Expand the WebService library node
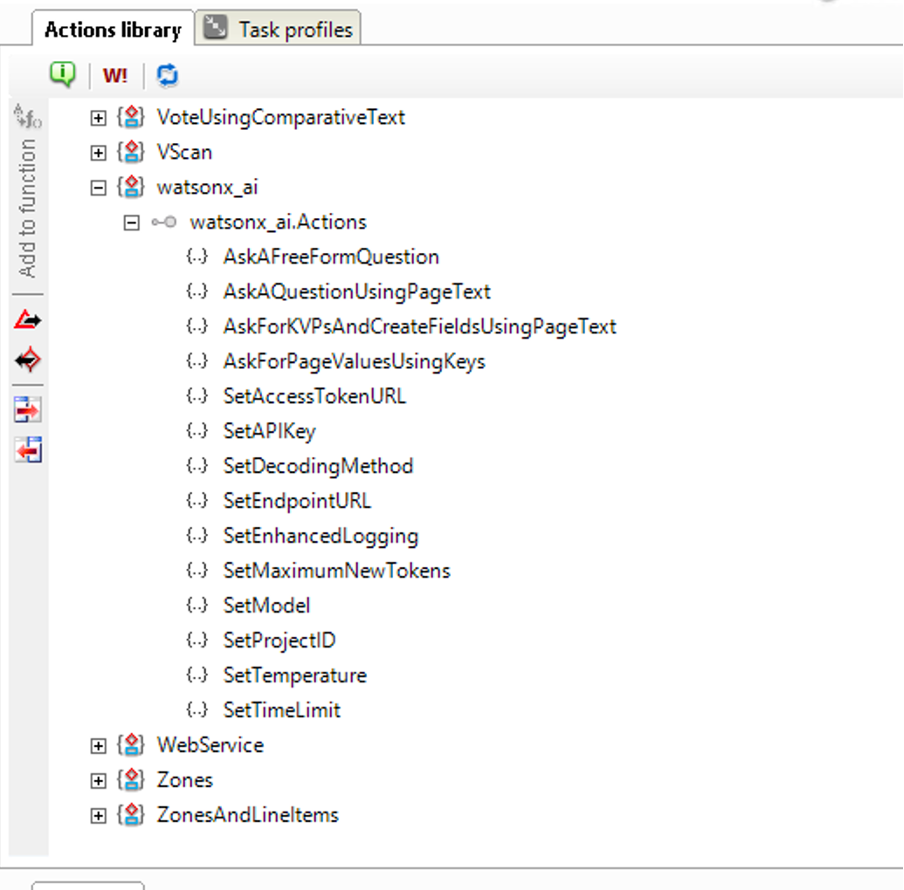The width and height of the screenshot is (904, 890). coord(98,746)
